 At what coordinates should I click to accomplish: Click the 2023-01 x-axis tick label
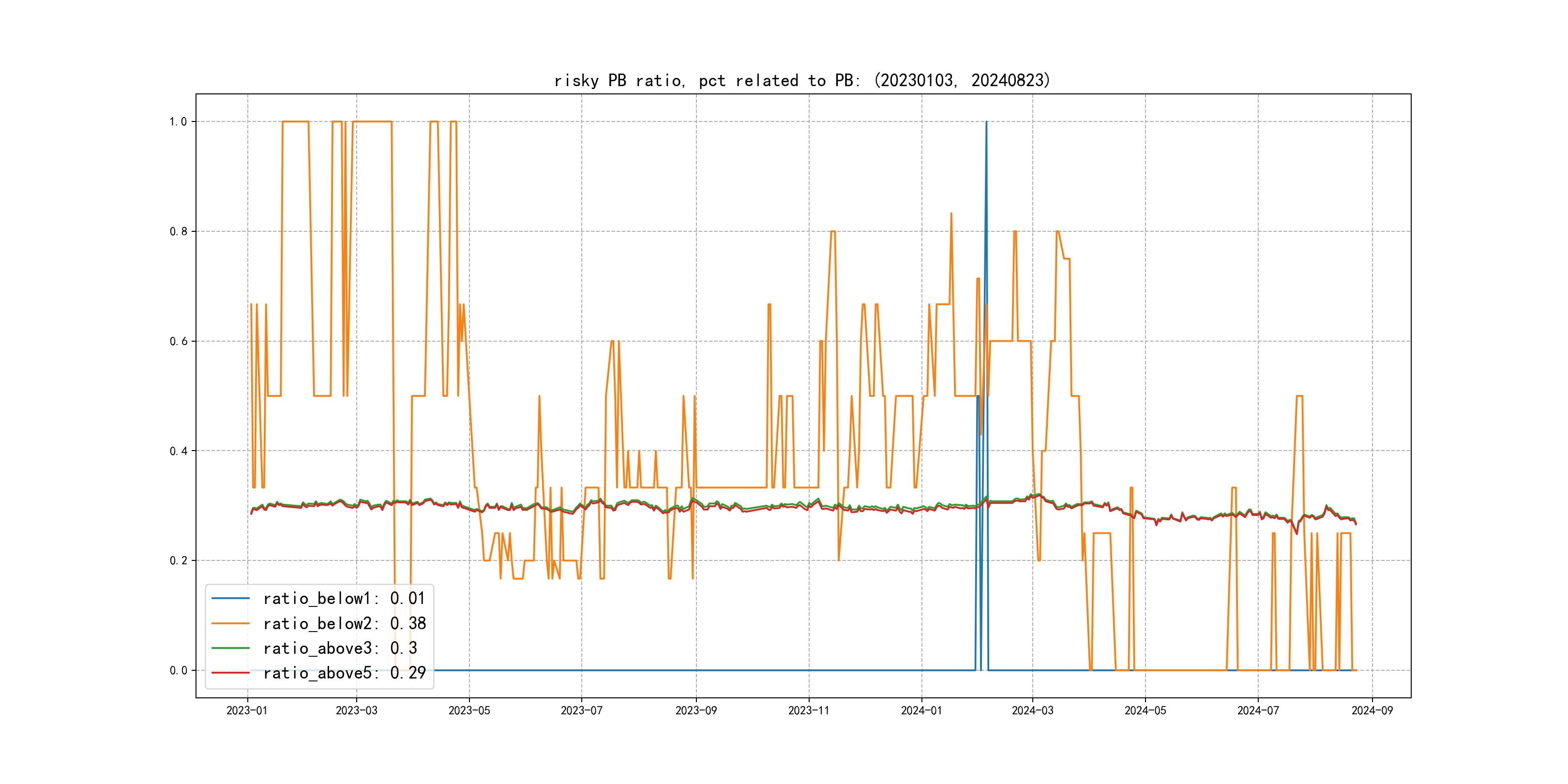pos(246,710)
